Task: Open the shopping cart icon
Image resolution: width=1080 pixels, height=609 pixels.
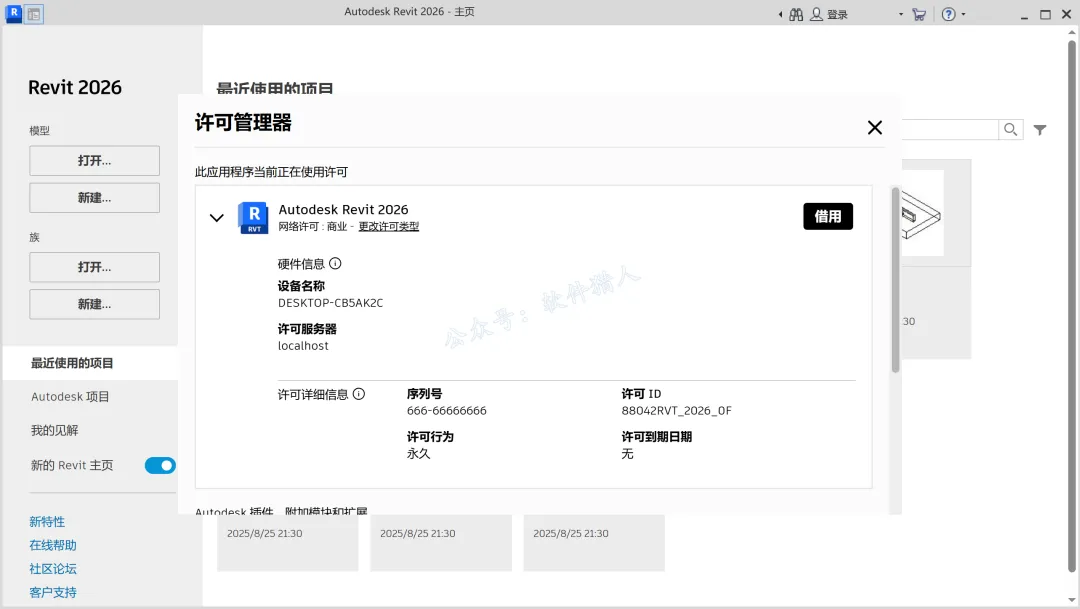Action: coord(919,14)
